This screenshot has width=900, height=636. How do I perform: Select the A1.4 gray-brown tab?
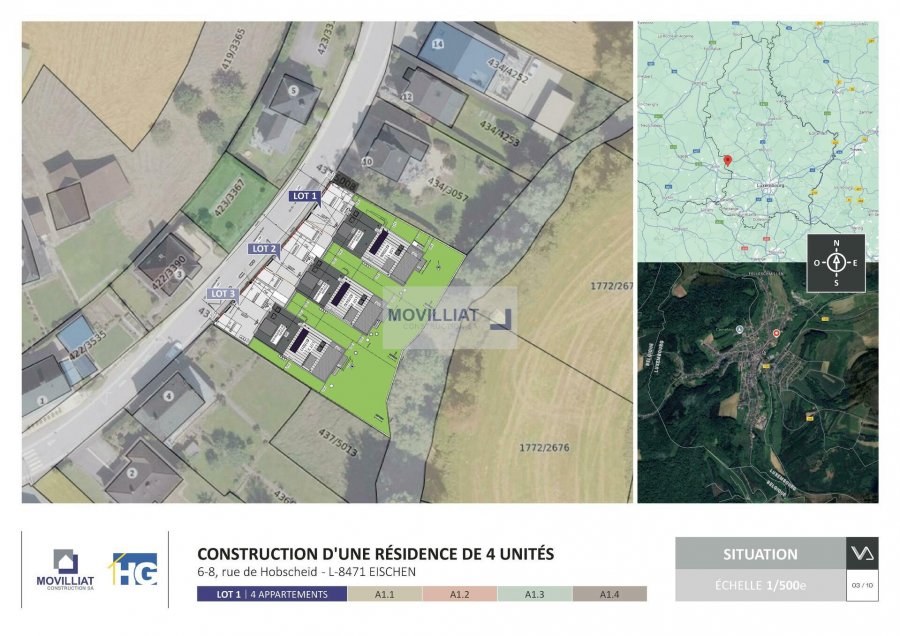click(610, 594)
